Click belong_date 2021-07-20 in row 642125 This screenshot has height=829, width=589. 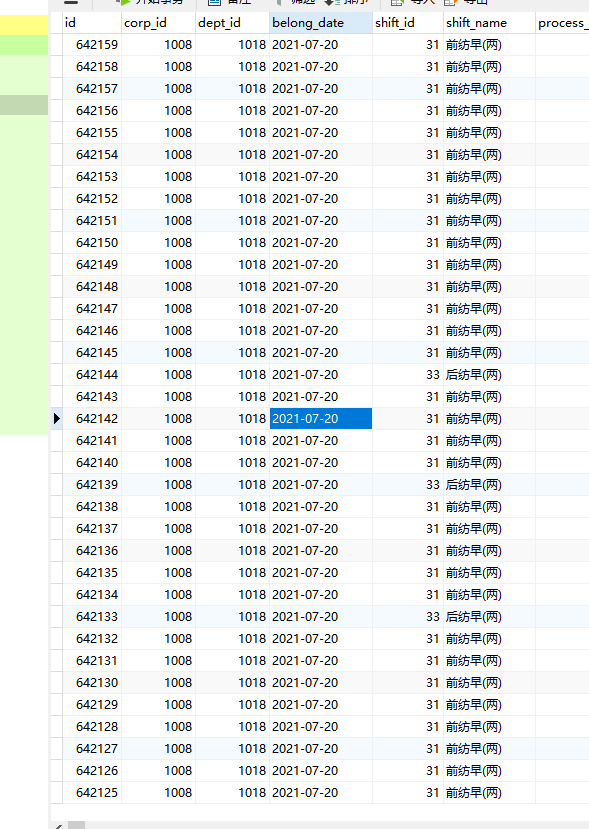coord(321,793)
